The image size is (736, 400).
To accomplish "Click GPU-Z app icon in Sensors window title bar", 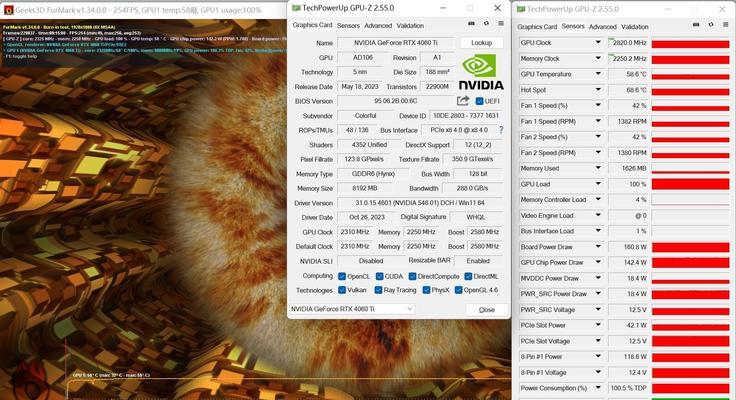I will [521, 9].
